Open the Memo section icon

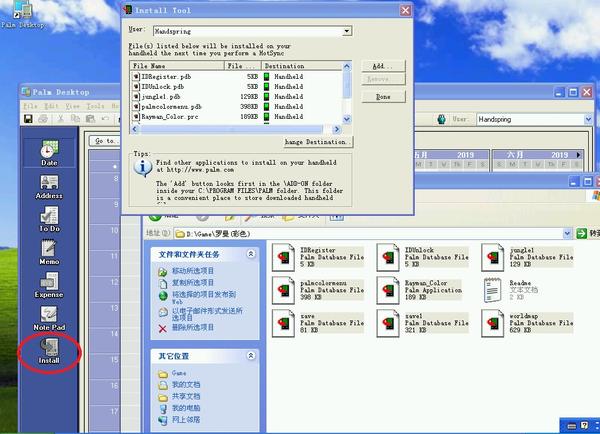[48, 250]
